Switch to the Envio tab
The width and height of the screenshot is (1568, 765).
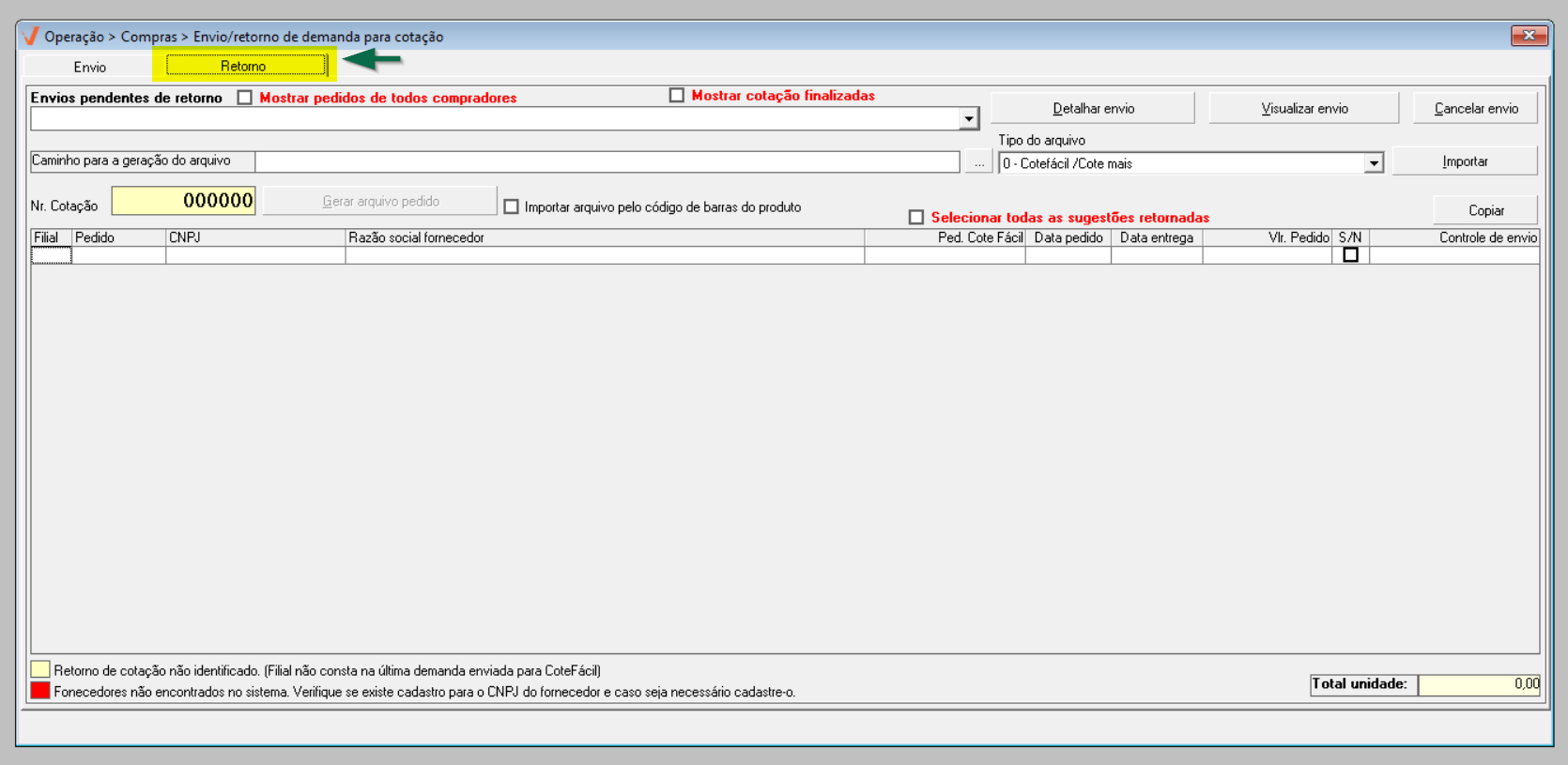90,67
